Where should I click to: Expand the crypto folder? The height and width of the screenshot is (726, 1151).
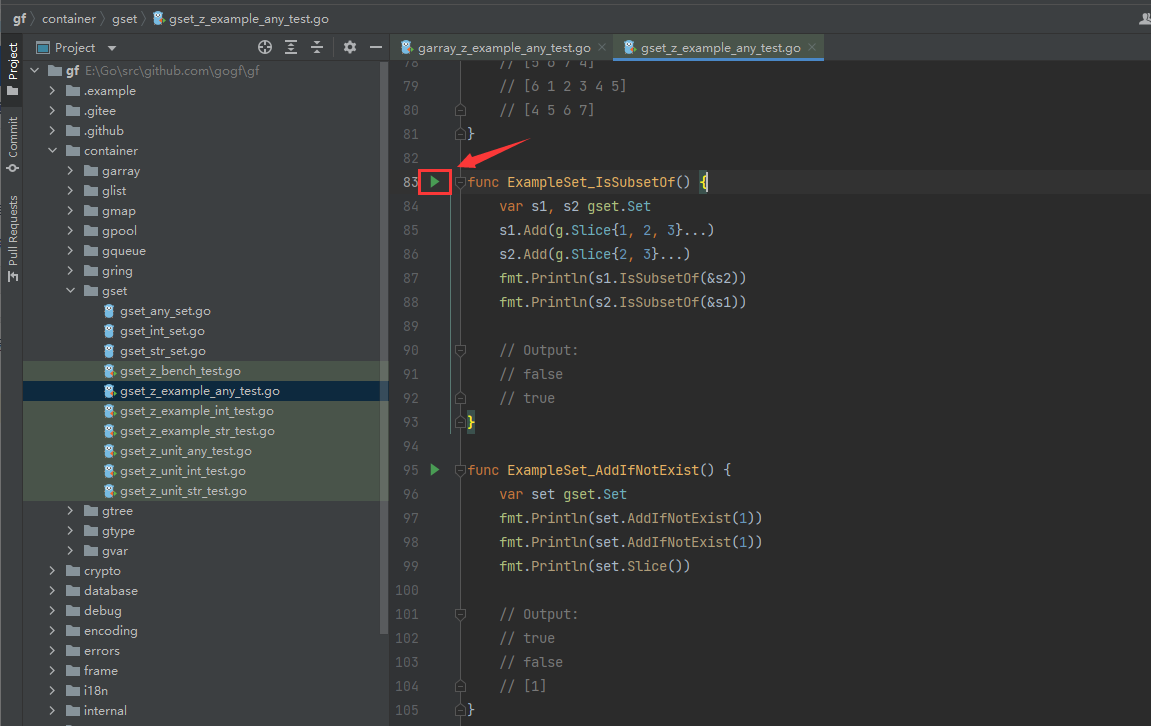click(x=52, y=571)
